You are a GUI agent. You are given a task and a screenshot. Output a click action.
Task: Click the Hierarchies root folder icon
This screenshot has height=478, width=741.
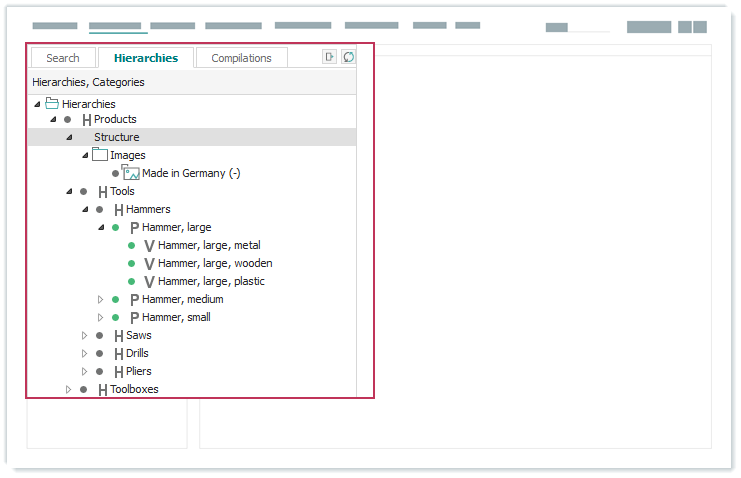point(52,103)
